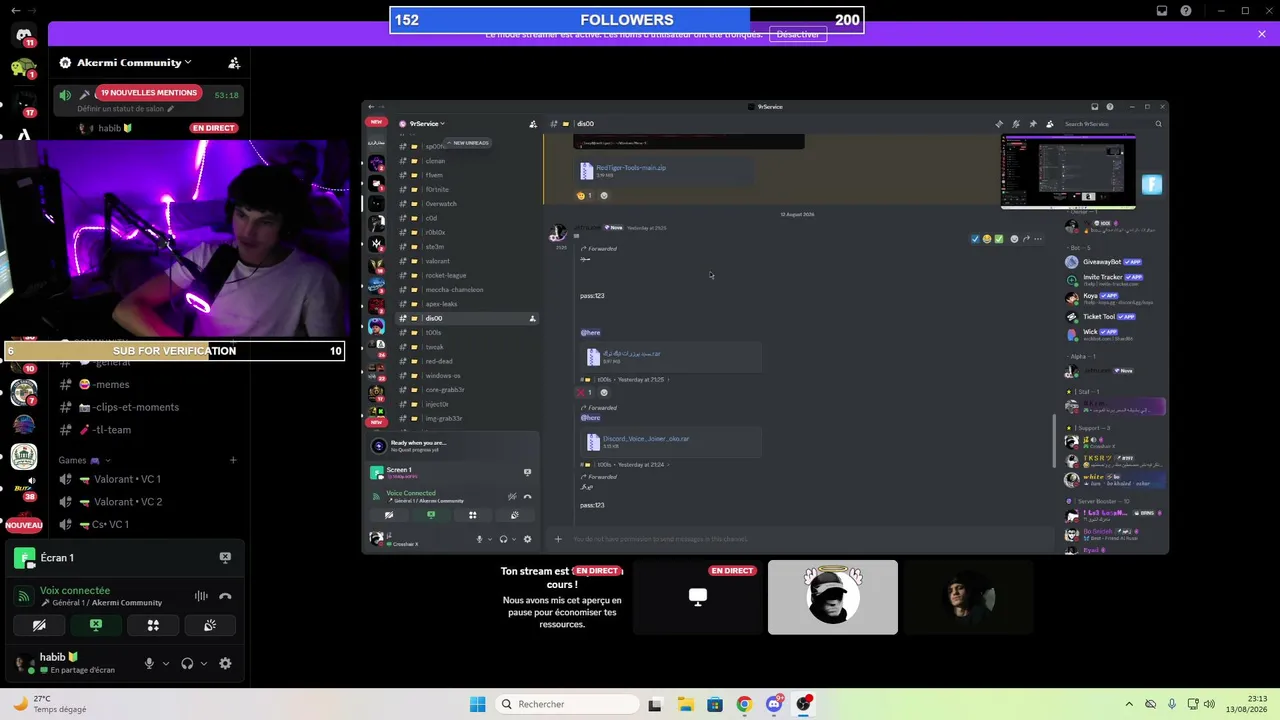Toggle camera button in outer voice panel

click(39, 625)
